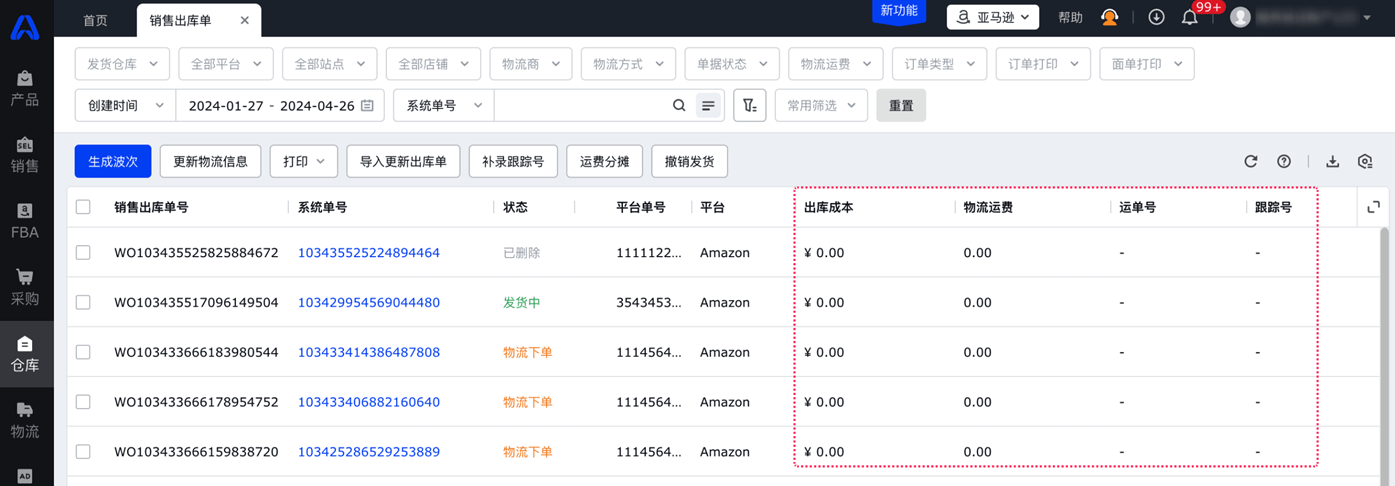1395x486 pixels.
Task: Open system order link 103435525224894464
Action: click(368, 253)
